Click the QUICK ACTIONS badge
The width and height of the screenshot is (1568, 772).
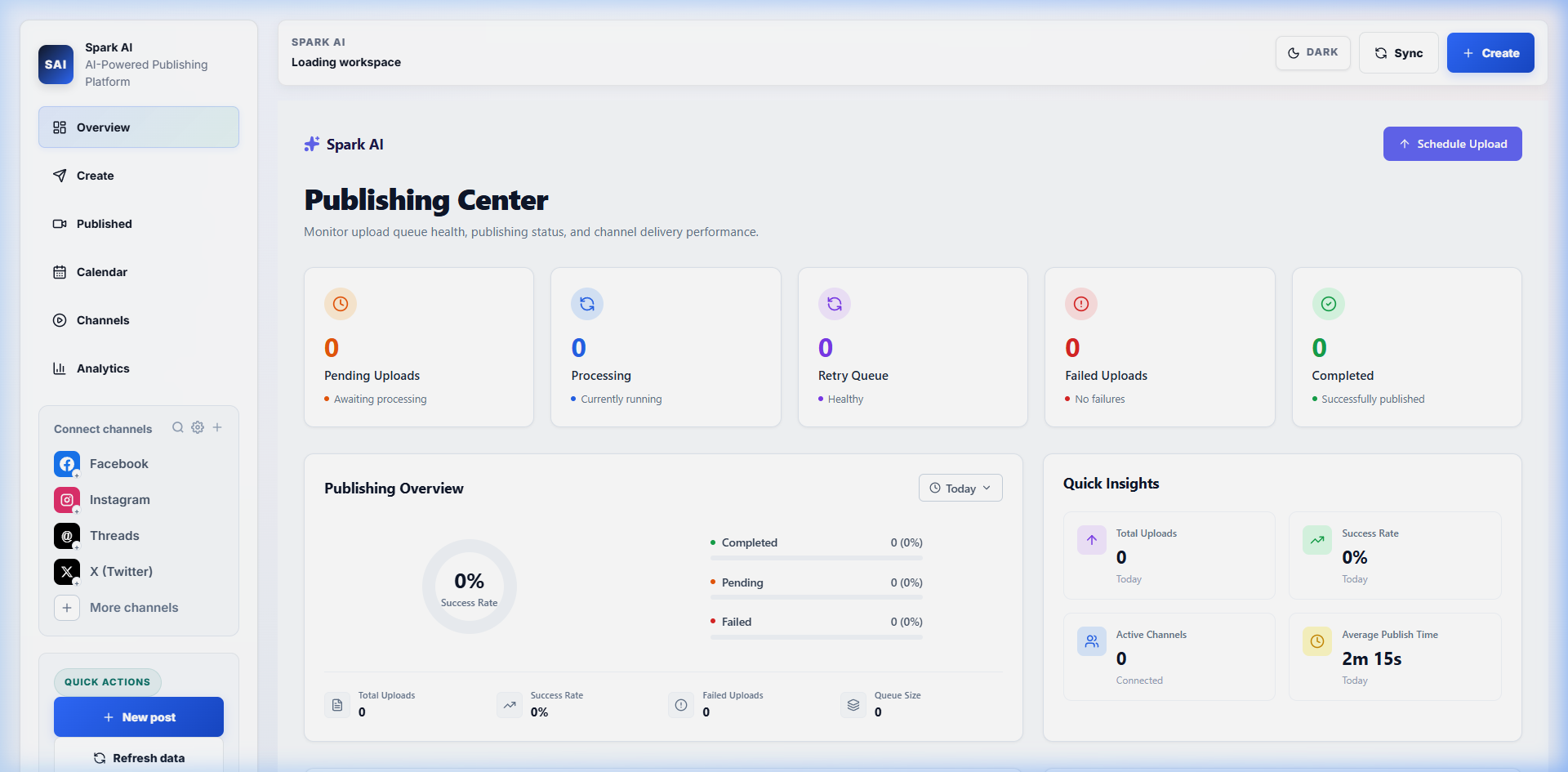pyautogui.click(x=108, y=682)
